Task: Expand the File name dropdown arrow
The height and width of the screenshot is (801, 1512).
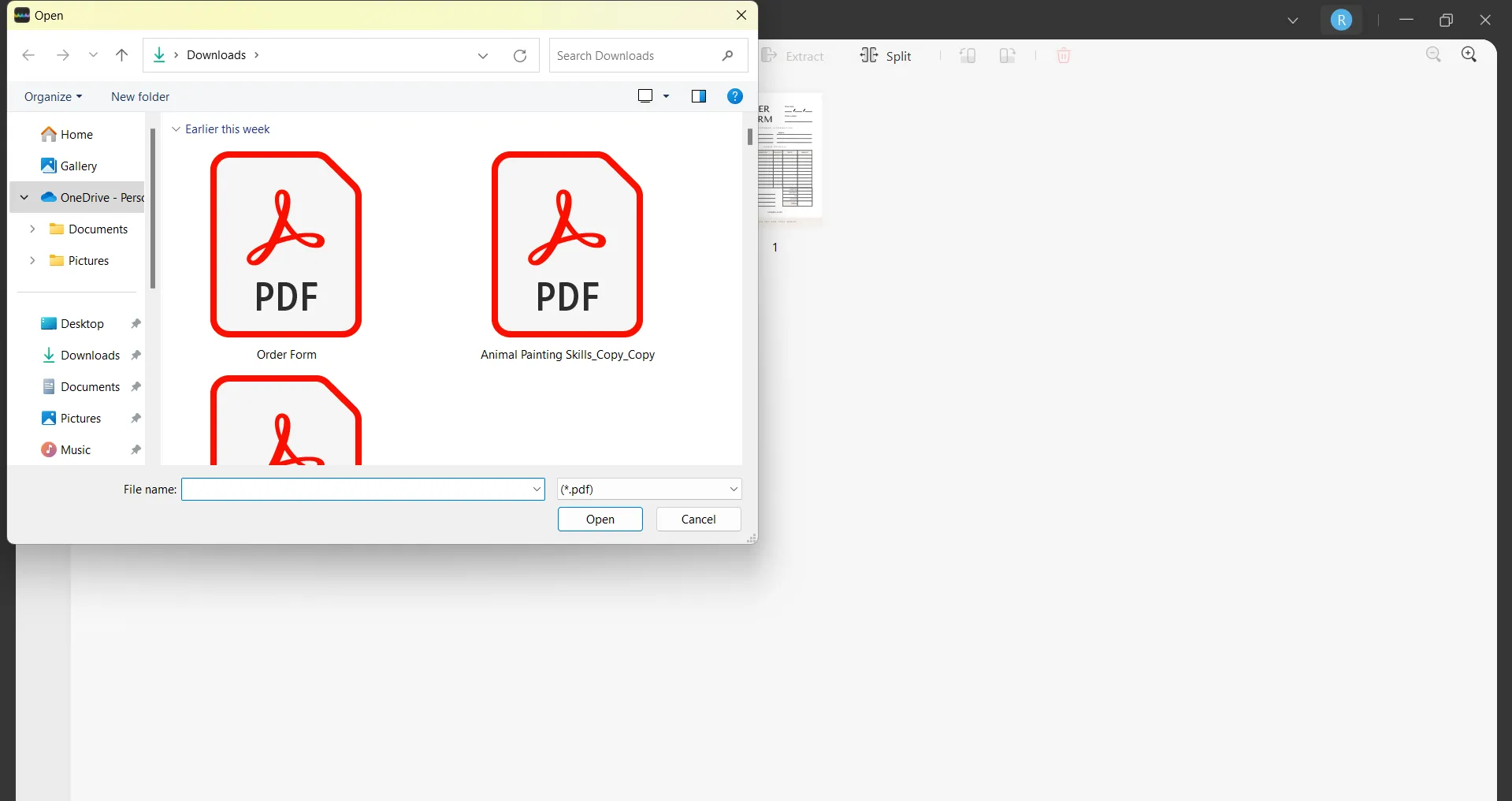Action: 537,490
